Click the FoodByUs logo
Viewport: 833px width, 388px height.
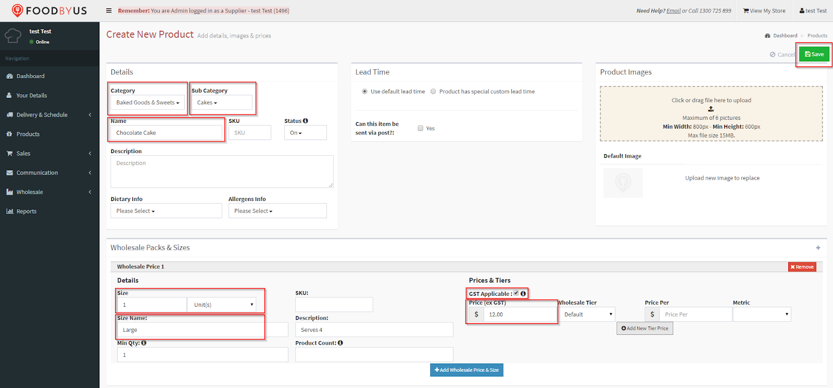(49, 10)
